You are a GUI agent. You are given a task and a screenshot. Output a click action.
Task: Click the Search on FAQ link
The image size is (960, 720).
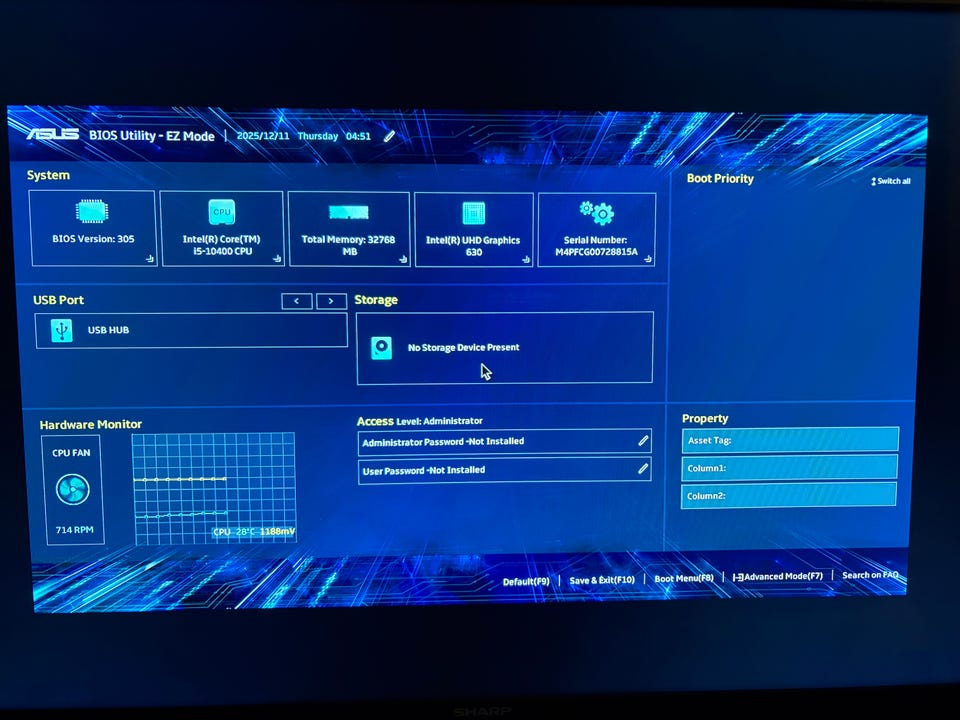870,575
